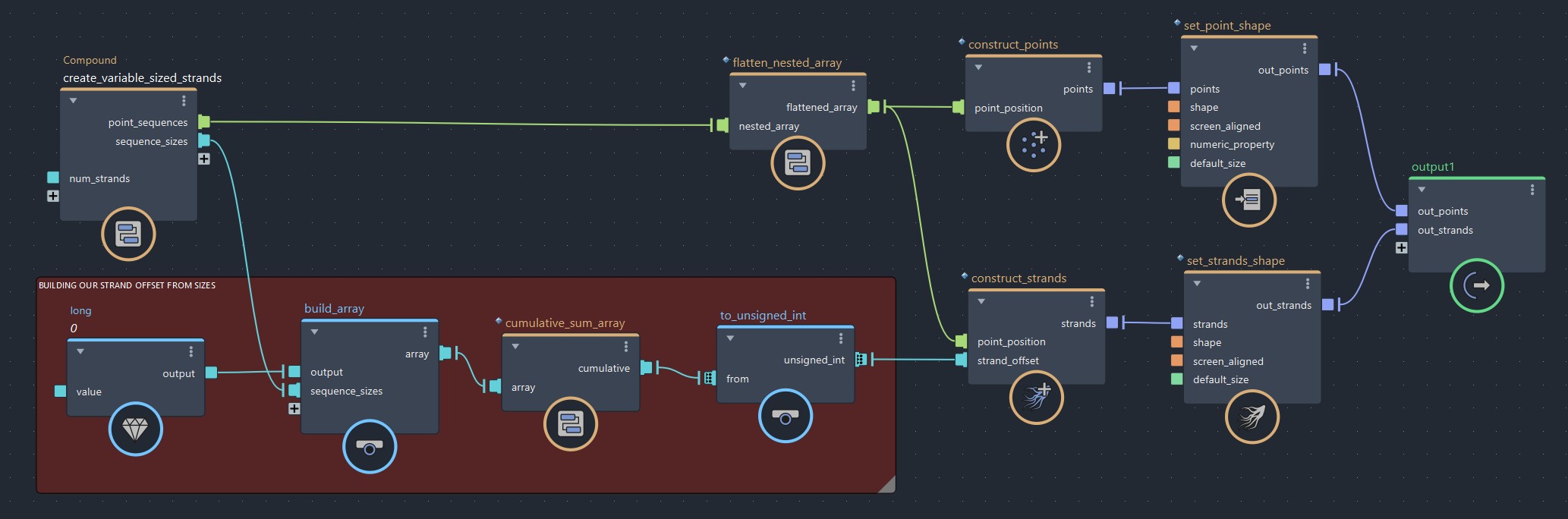Screen dimensions: 1568x519
Task: Click the flatten_nested_array node icon
Action: point(798,163)
